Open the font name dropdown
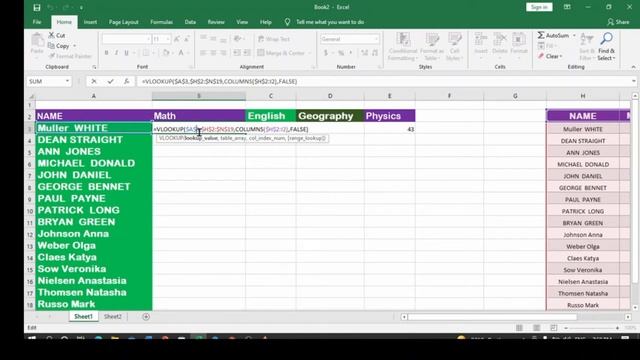The height and width of the screenshot is (360, 640). (x=148, y=39)
